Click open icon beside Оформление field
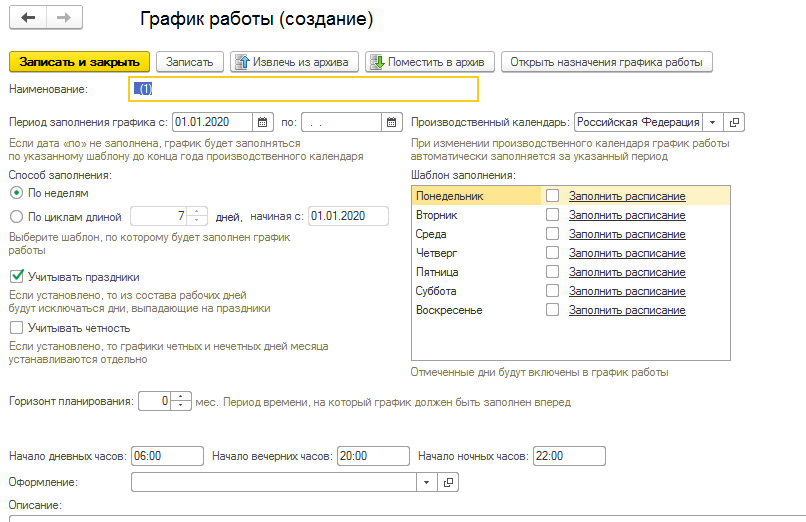The image size is (806, 522). tap(449, 482)
